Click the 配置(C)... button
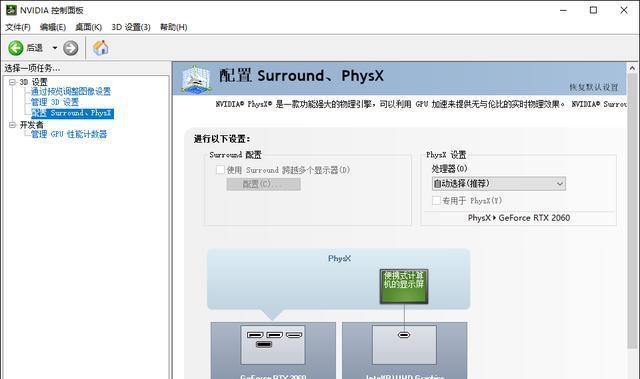 (x=264, y=184)
